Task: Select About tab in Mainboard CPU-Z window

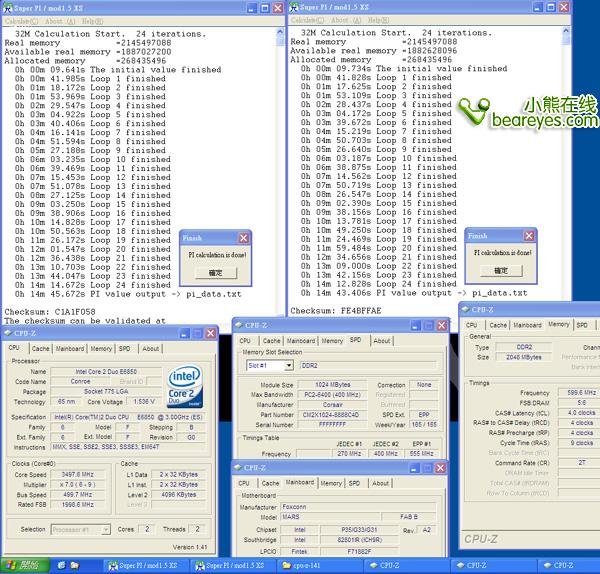Action: (x=380, y=483)
